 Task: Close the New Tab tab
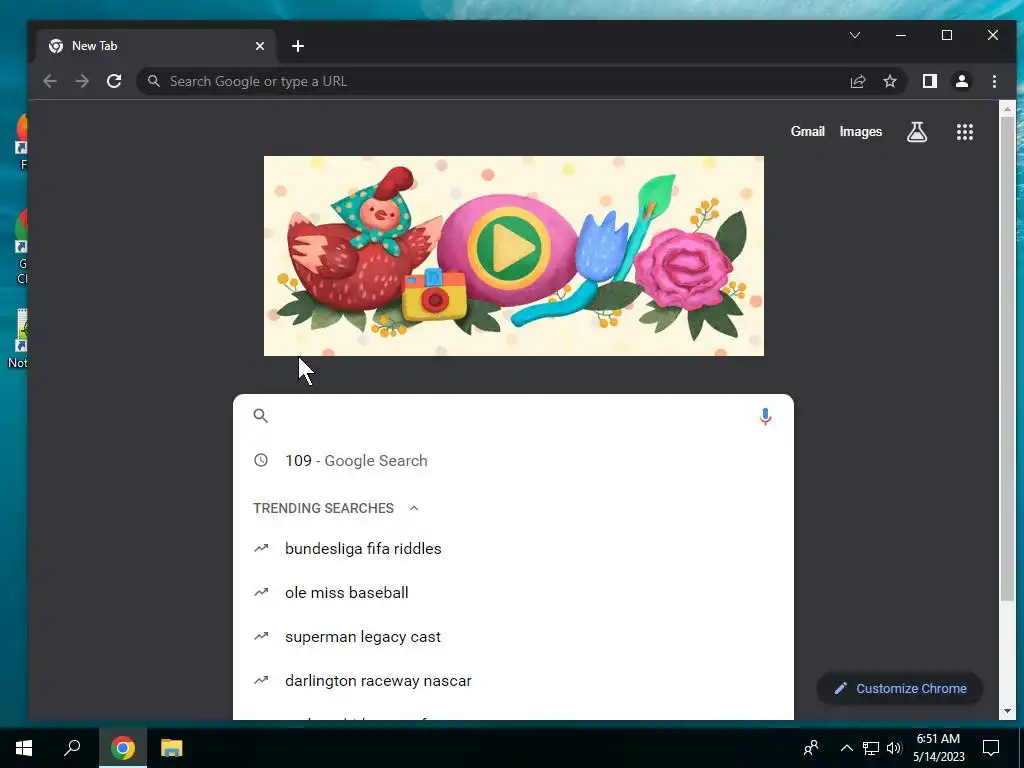[260, 46]
